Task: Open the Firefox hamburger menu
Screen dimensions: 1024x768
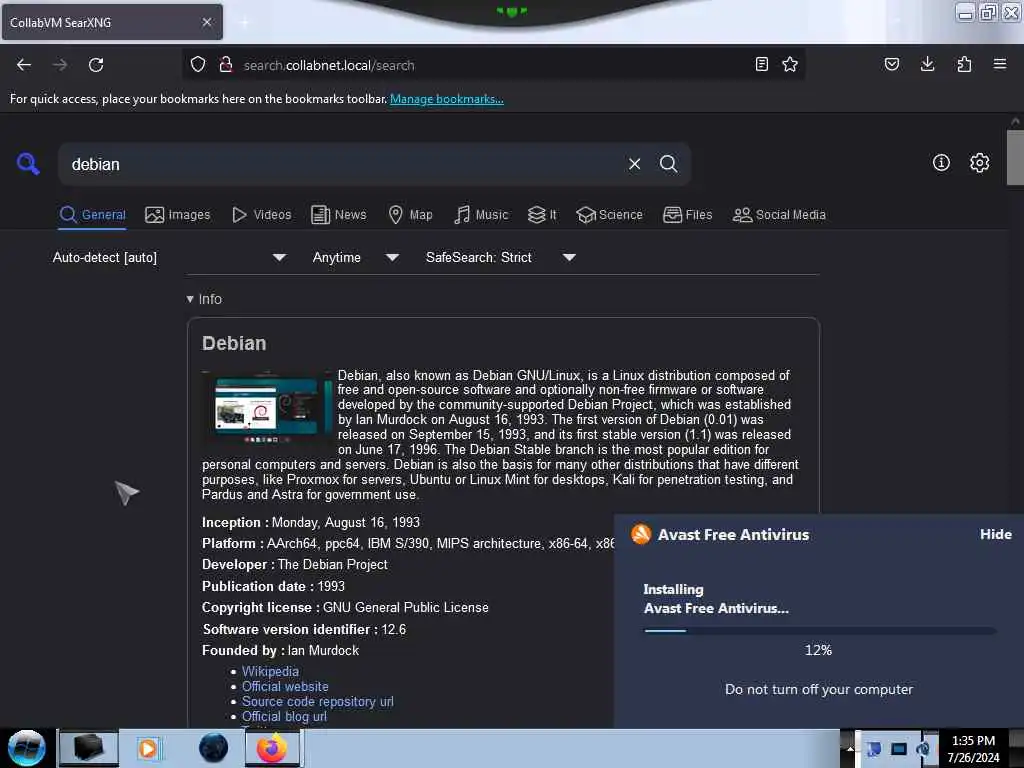Action: pos(999,64)
